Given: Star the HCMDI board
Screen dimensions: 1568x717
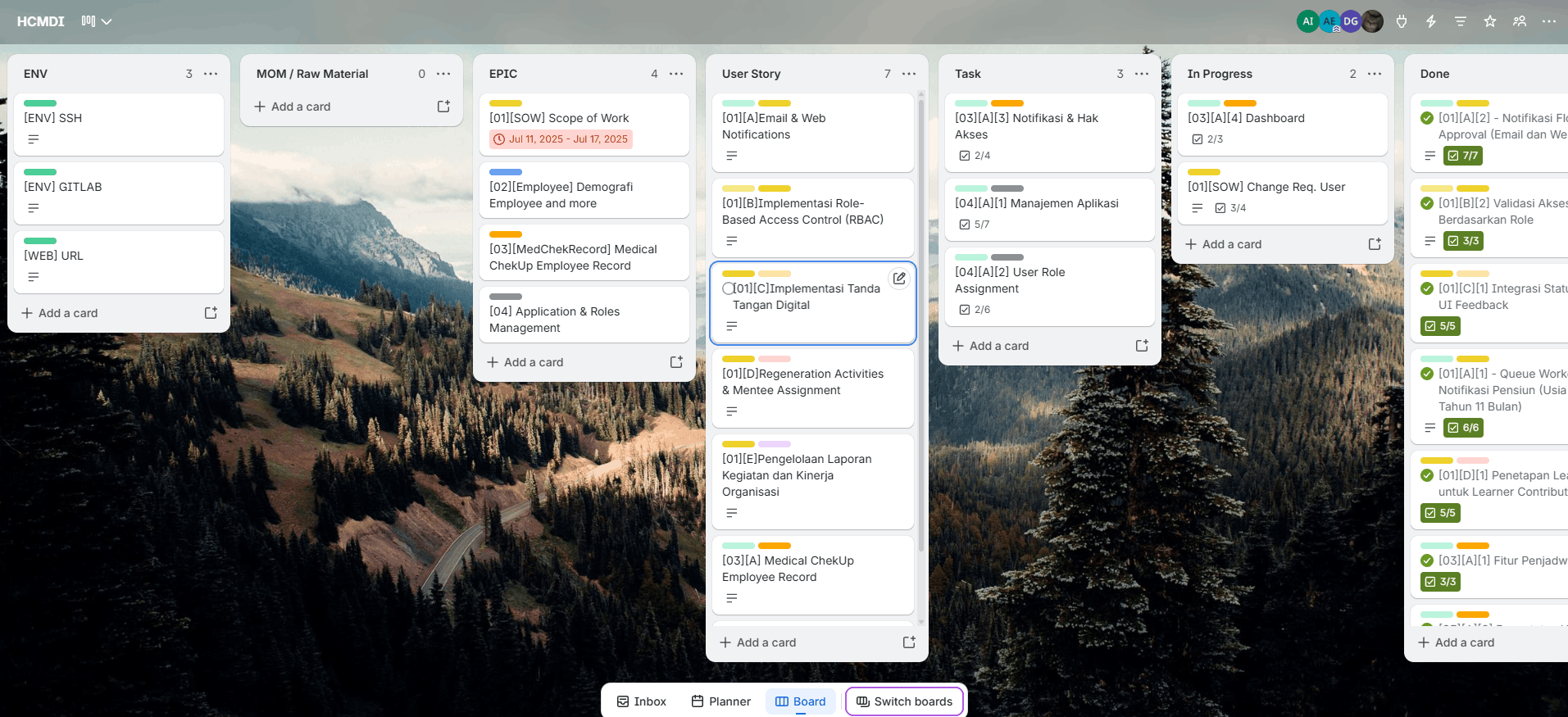Looking at the screenshot, I should click(x=1490, y=21).
